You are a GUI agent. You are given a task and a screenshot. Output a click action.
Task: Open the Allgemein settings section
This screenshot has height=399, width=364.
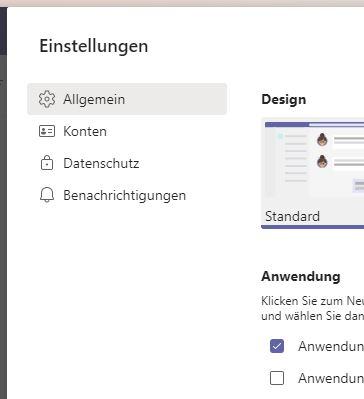pyautogui.click(x=127, y=99)
